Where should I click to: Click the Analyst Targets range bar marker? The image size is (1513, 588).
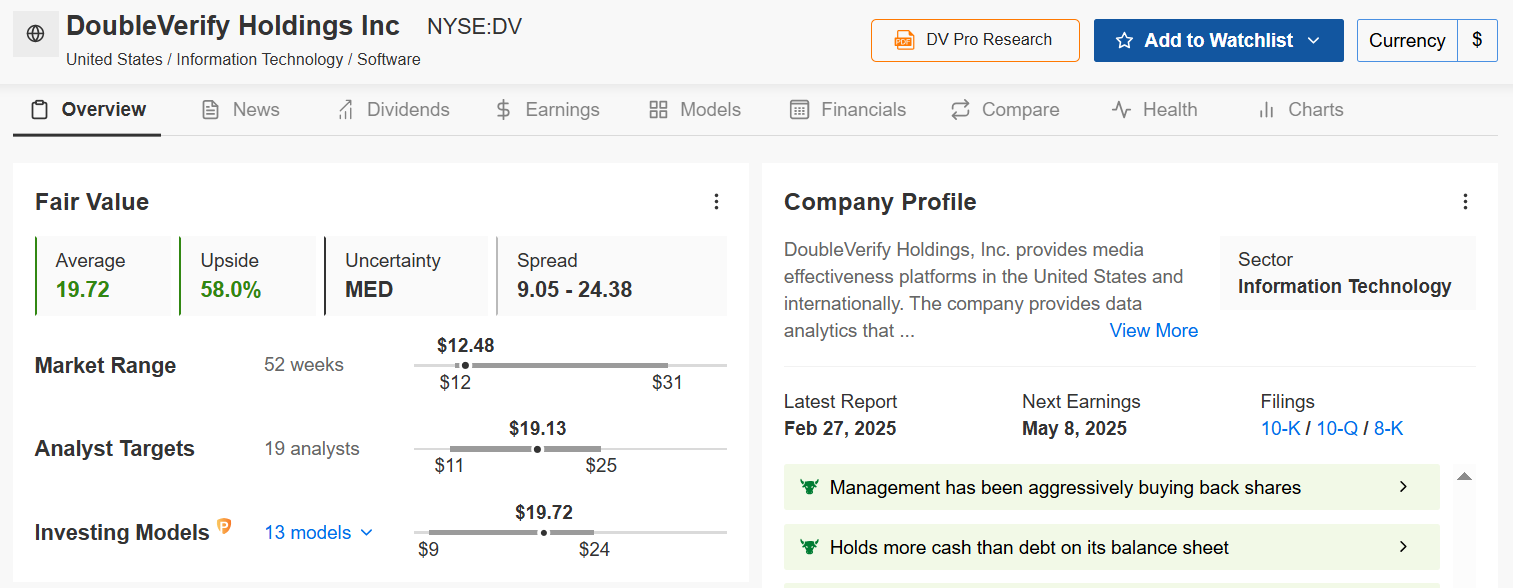tap(538, 450)
